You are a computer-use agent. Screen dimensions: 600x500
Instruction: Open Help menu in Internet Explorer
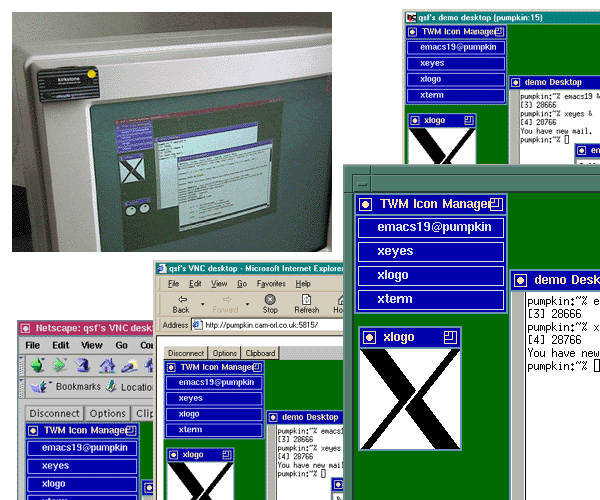302,284
